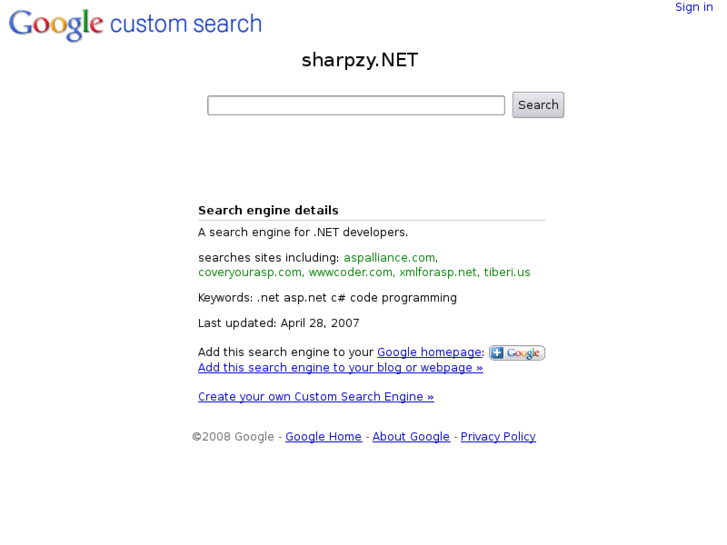View the Privacy Policy link
This screenshot has height=545, width=727.
coord(498,437)
